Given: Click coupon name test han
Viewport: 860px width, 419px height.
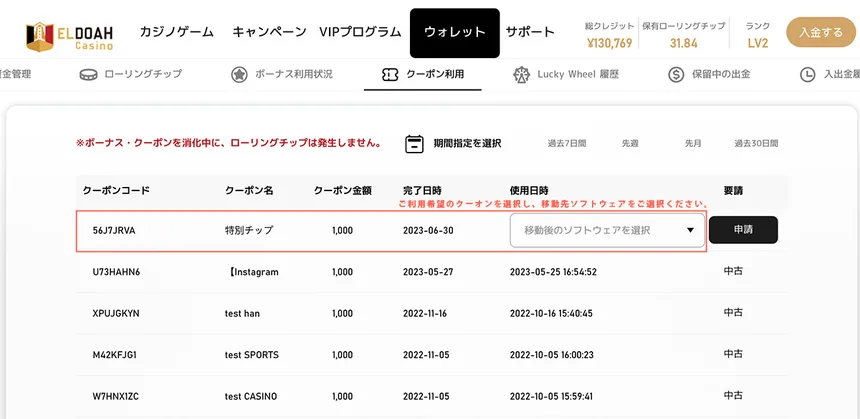Looking at the screenshot, I should pos(242,314).
